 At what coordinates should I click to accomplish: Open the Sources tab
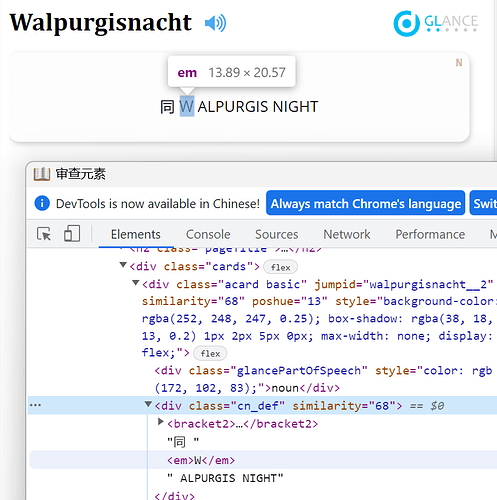(277, 234)
